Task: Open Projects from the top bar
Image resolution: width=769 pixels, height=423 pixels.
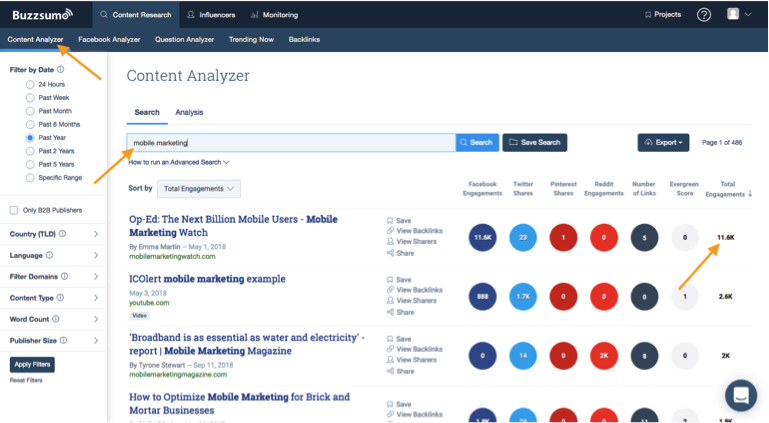Action: (663, 15)
